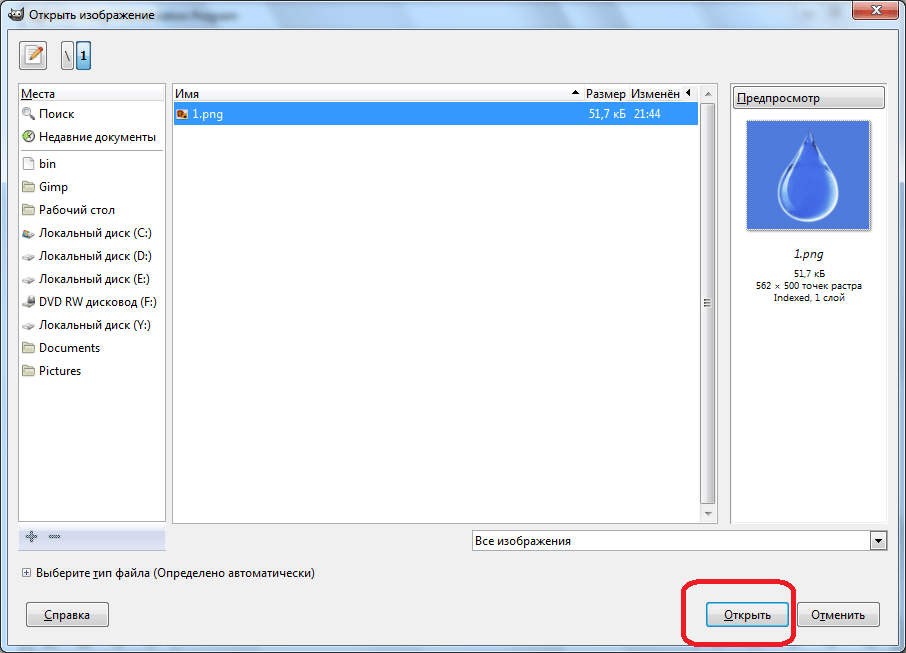Open Recent documents (Недавние документы)
The height and width of the screenshot is (653, 906).
[x=96, y=137]
